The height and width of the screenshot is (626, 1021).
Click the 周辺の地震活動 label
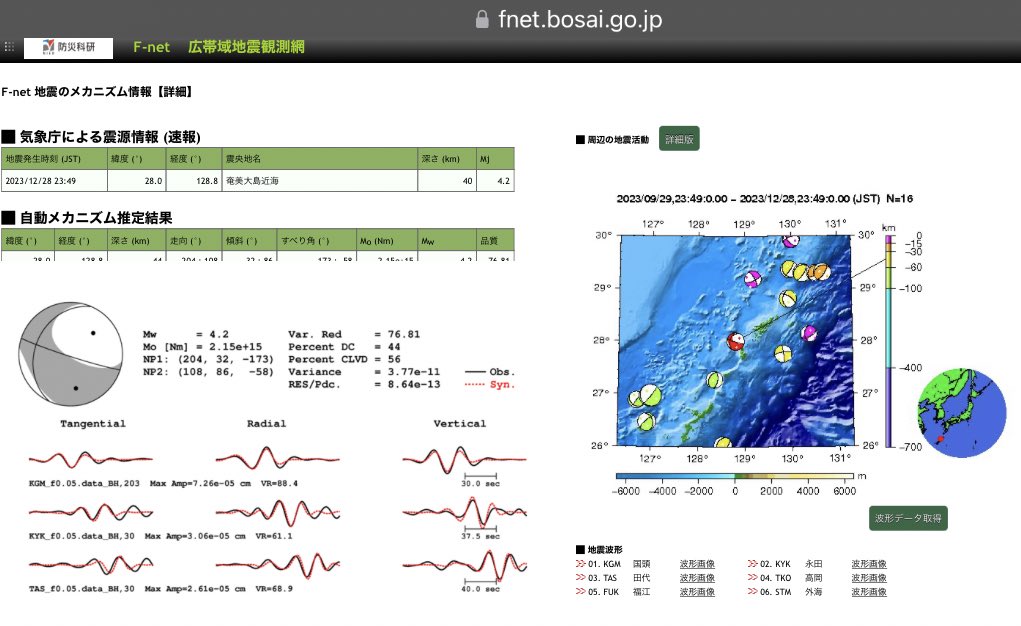613,139
